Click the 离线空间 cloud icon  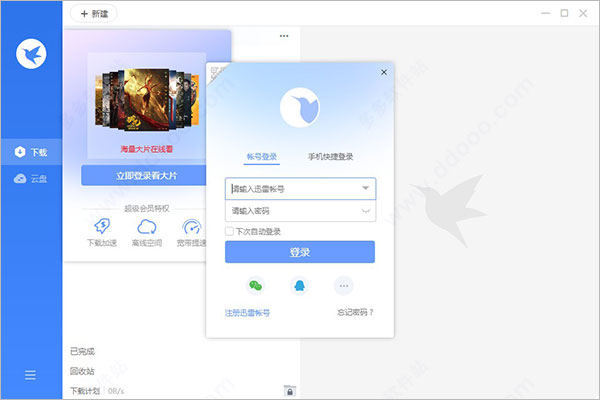coord(147,227)
